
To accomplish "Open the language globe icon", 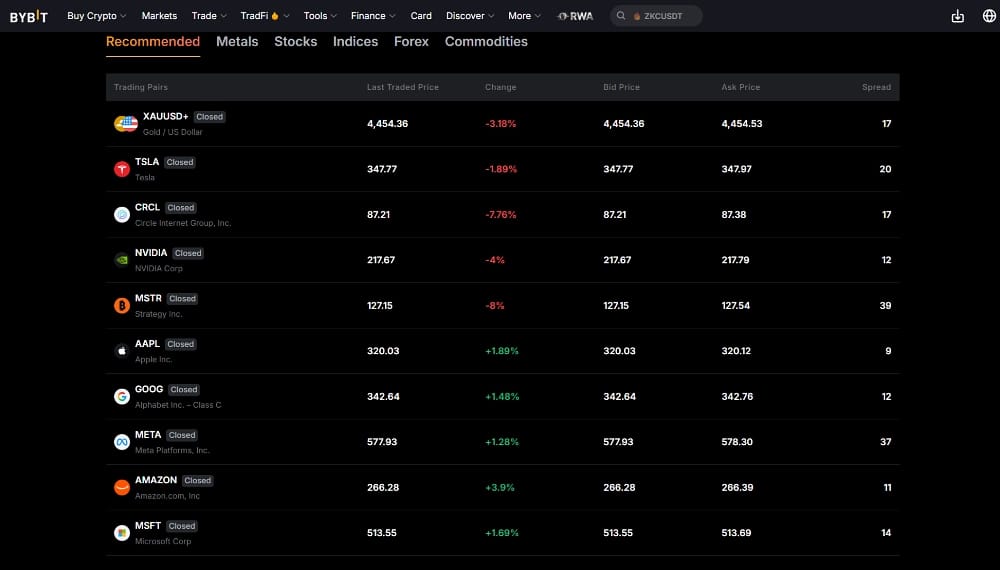I will pos(989,16).
